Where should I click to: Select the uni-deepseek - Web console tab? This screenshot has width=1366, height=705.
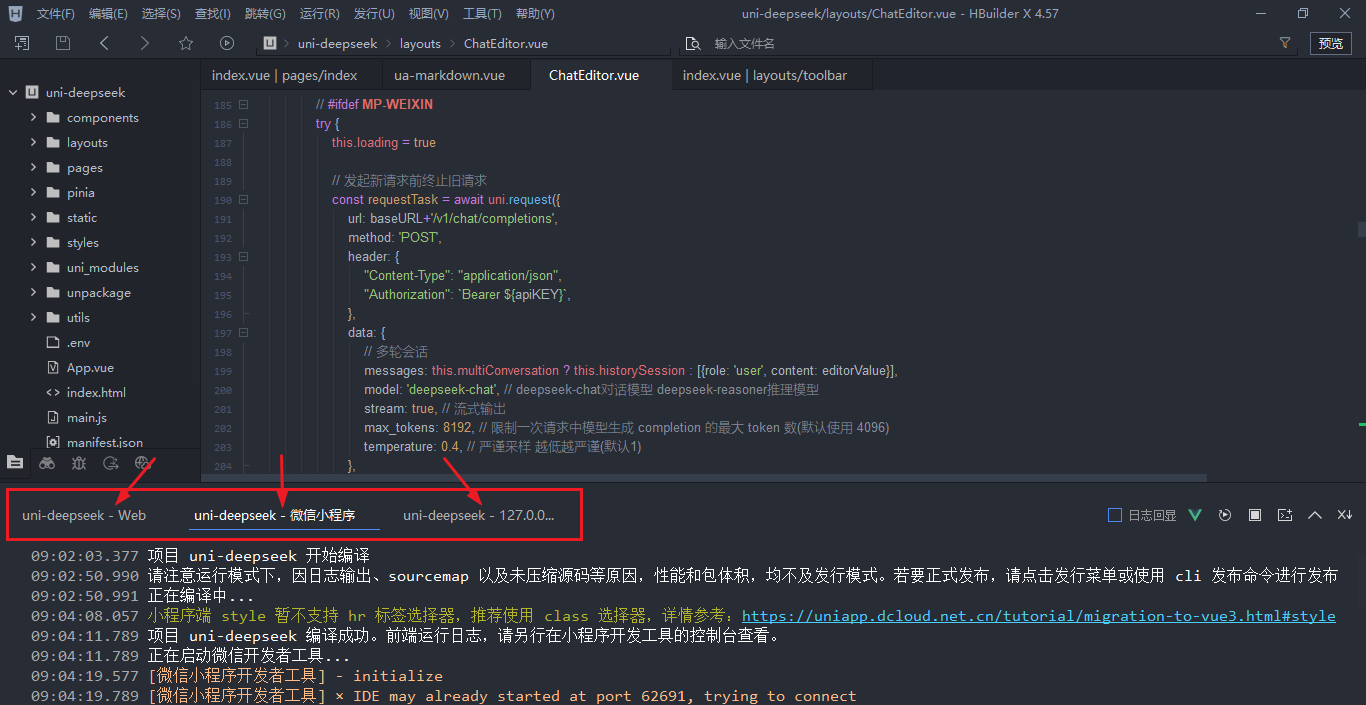click(84, 515)
